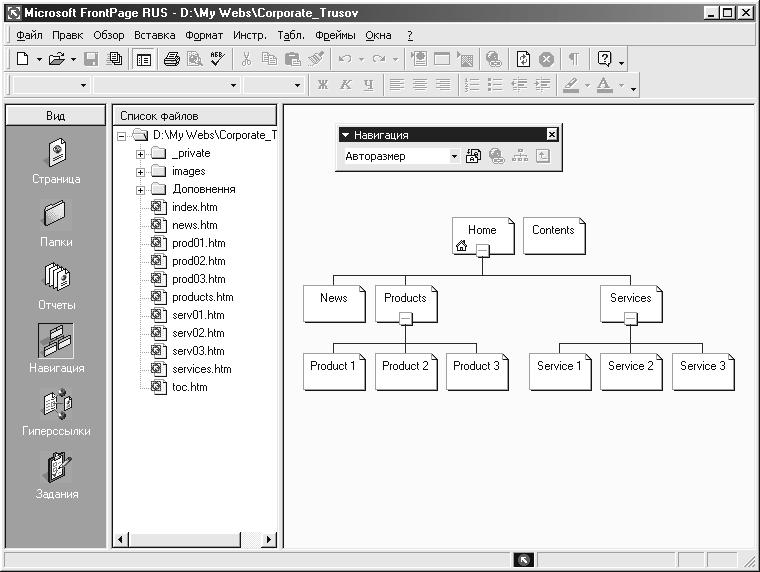The image size is (760, 572).
Task: Undo with the curved arrow icon
Action: tap(345, 59)
